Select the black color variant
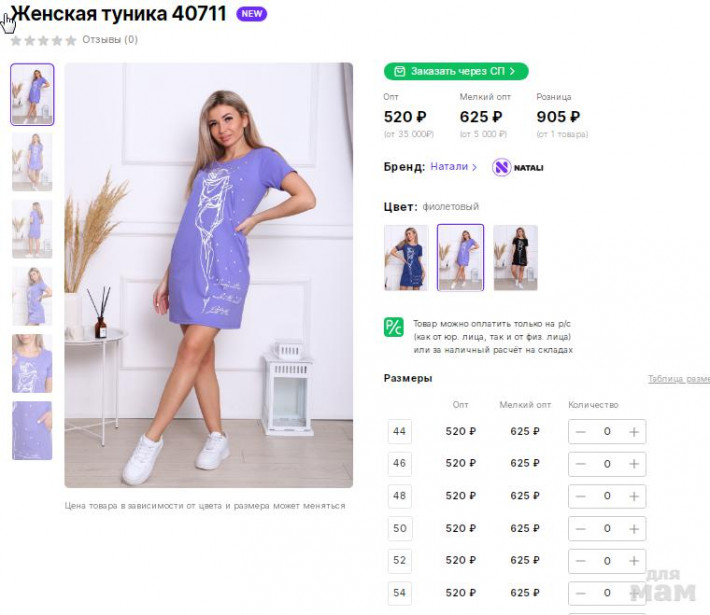This screenshot has height=615, width=710. pyautogui.click(x=515, y=257)
